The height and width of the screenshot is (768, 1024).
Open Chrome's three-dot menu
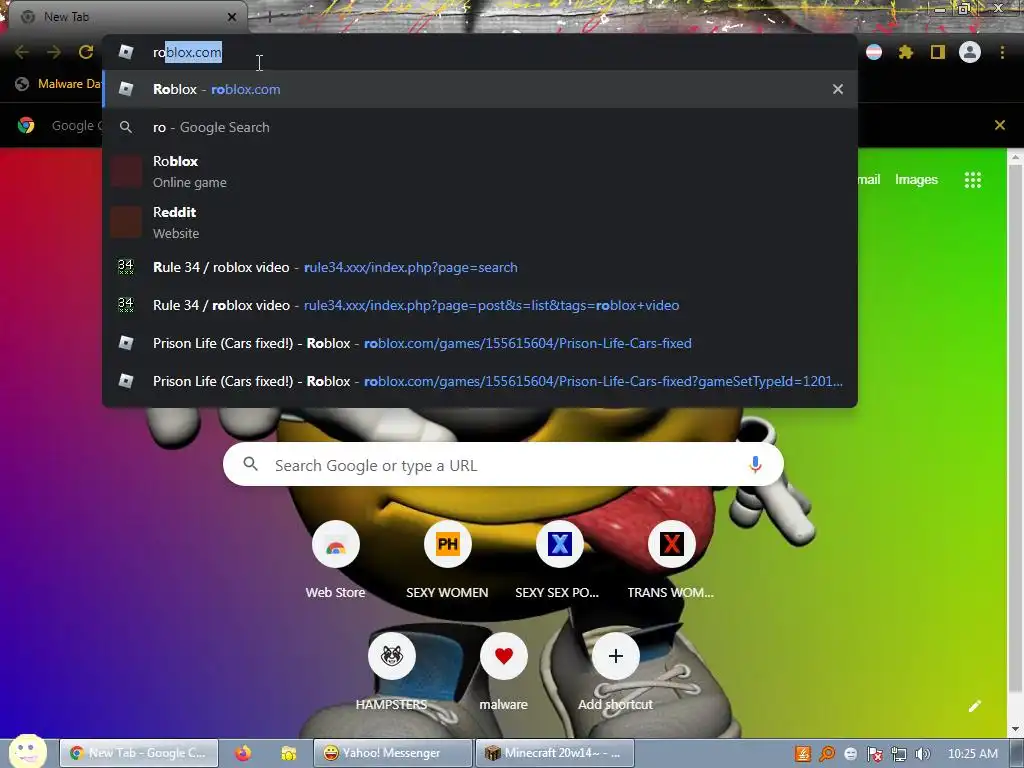[x=1002, y=52]
